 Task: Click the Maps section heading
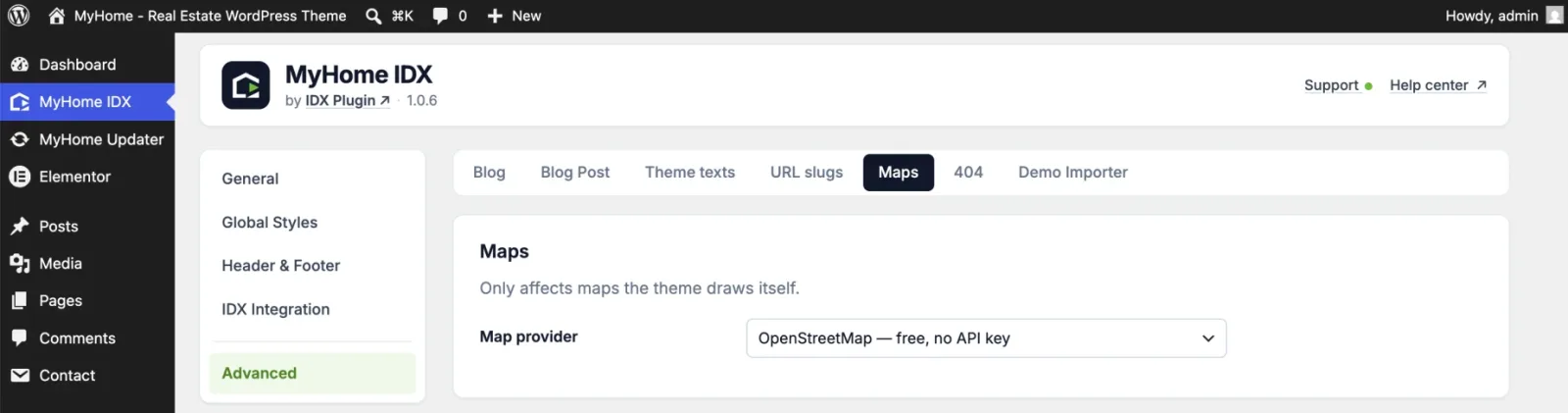click(504, 251)
